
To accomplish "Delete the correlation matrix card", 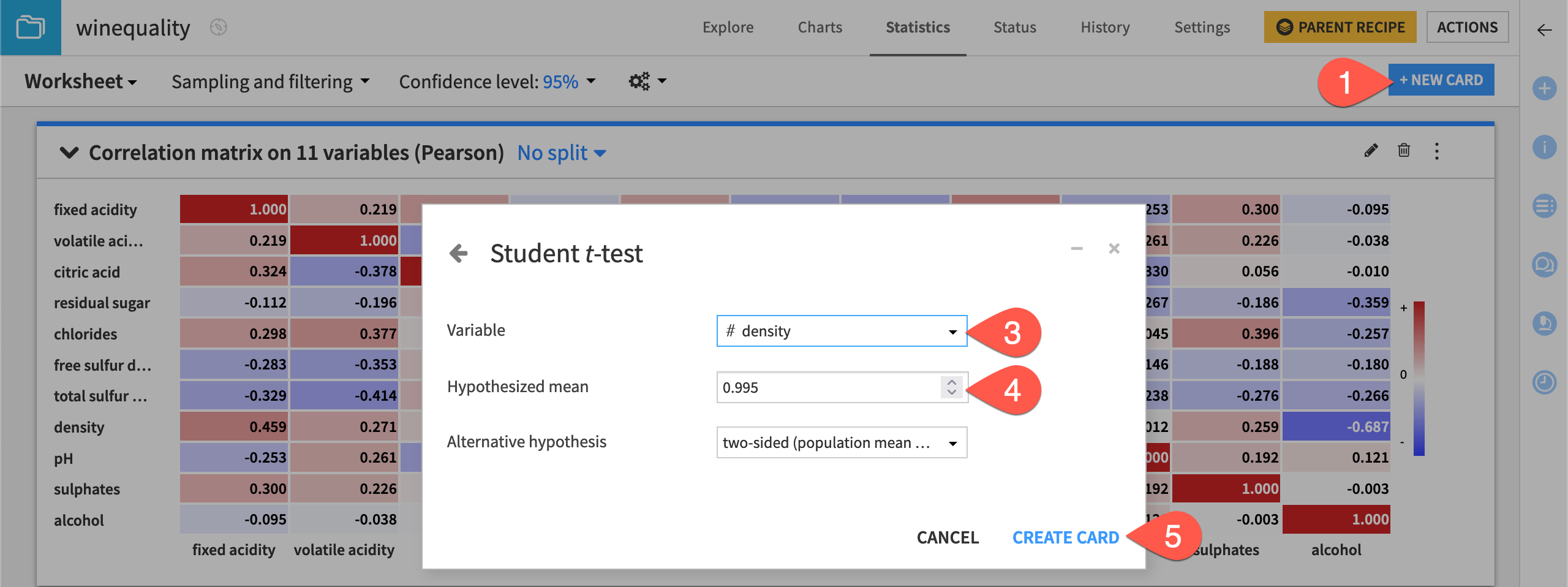I will (x=1404, y=151).
